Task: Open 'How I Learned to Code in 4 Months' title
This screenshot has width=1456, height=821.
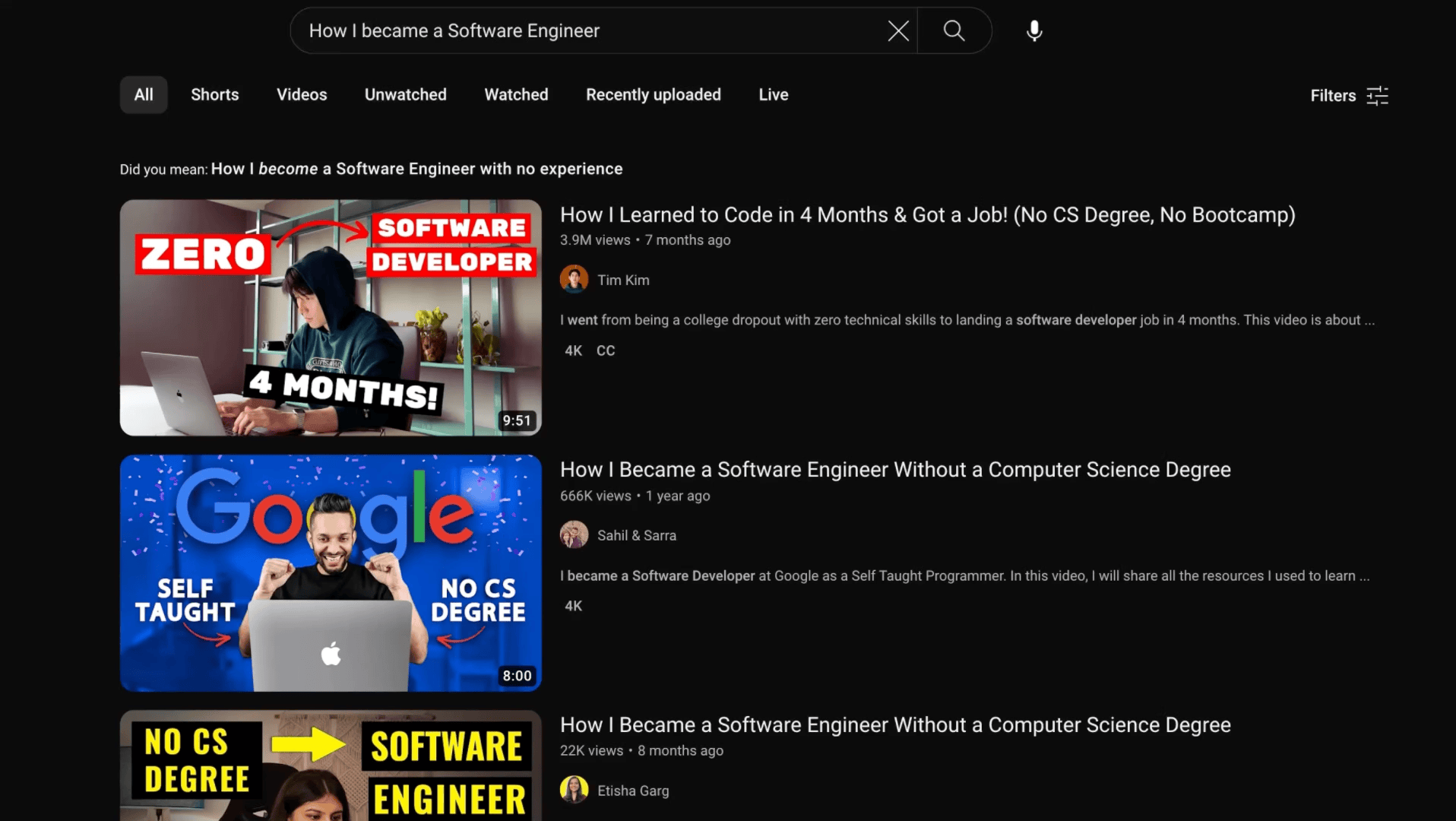Action: click(x=928, y=215)
